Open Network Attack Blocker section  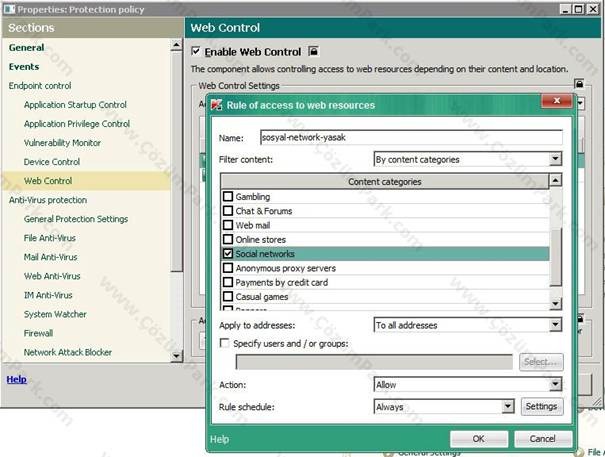[x=68, y=352]
